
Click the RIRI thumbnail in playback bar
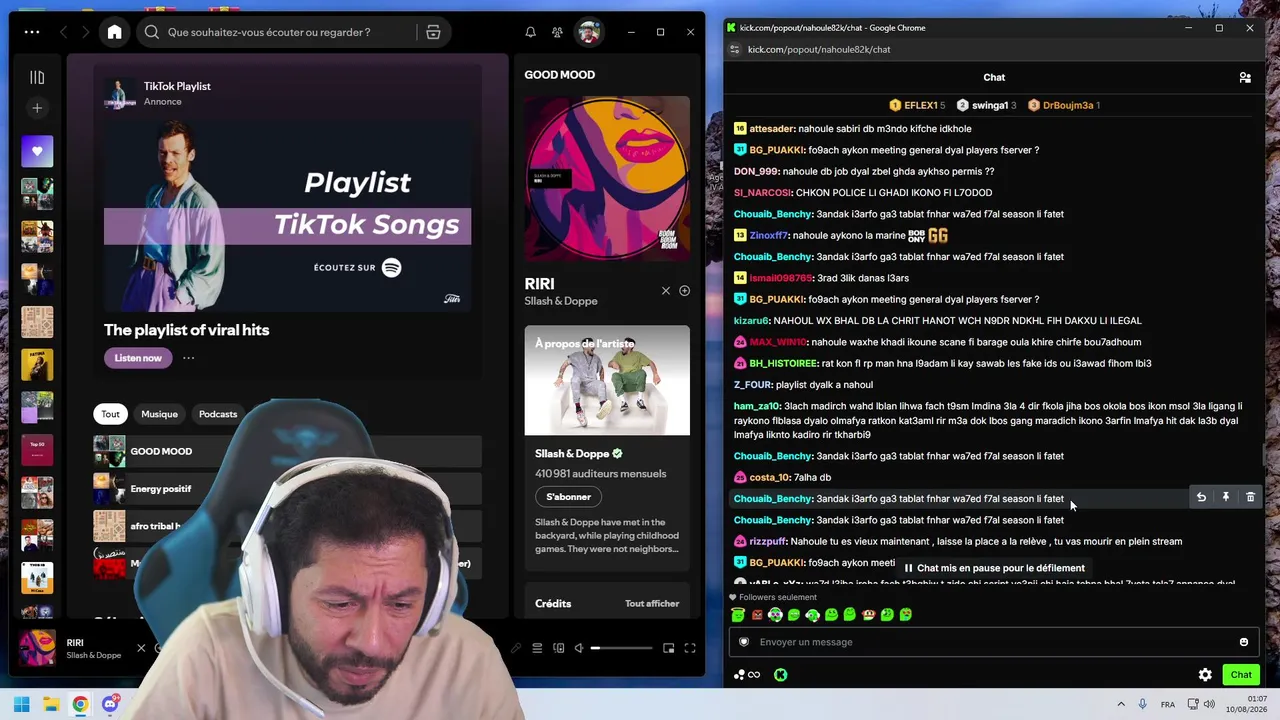tap(37, 648)
